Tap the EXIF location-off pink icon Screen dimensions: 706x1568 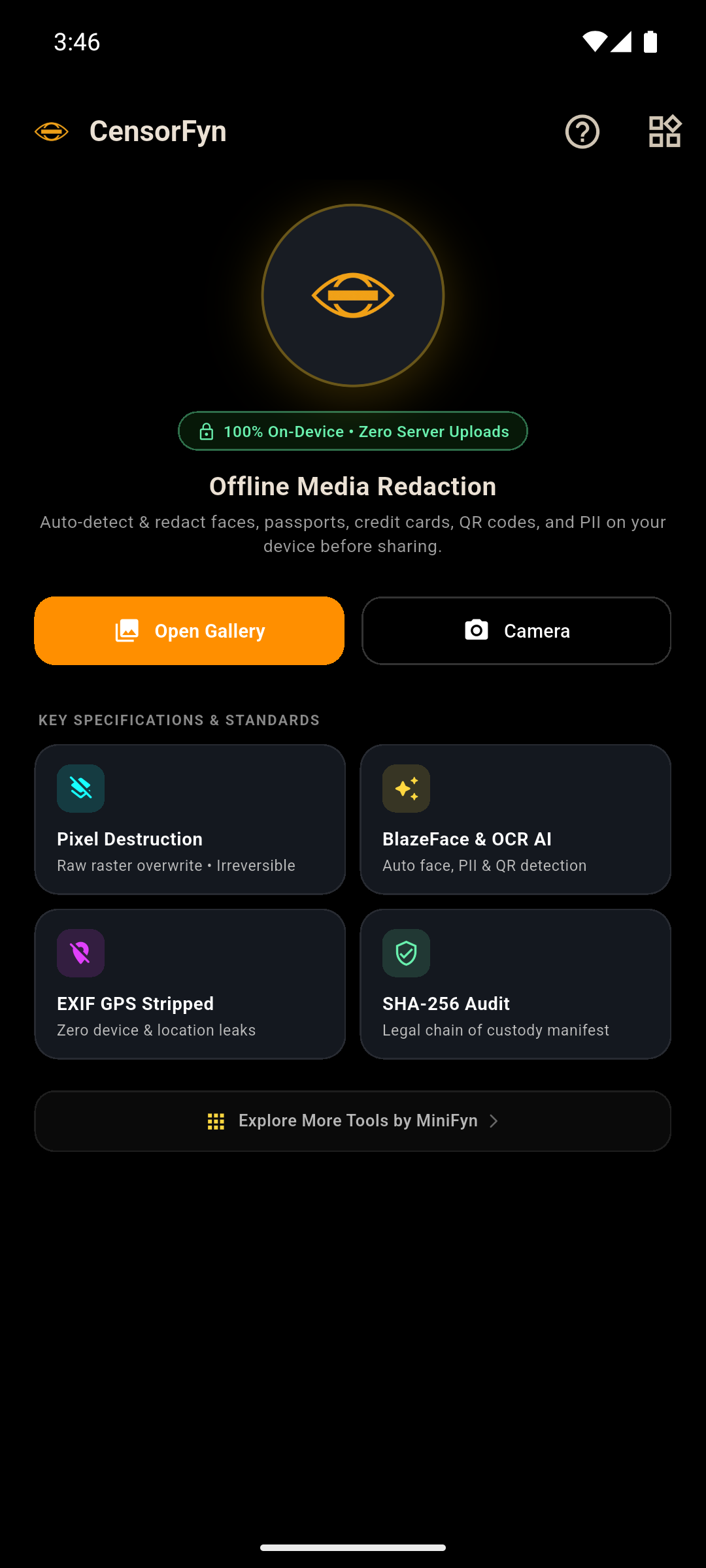pos(80,953)
